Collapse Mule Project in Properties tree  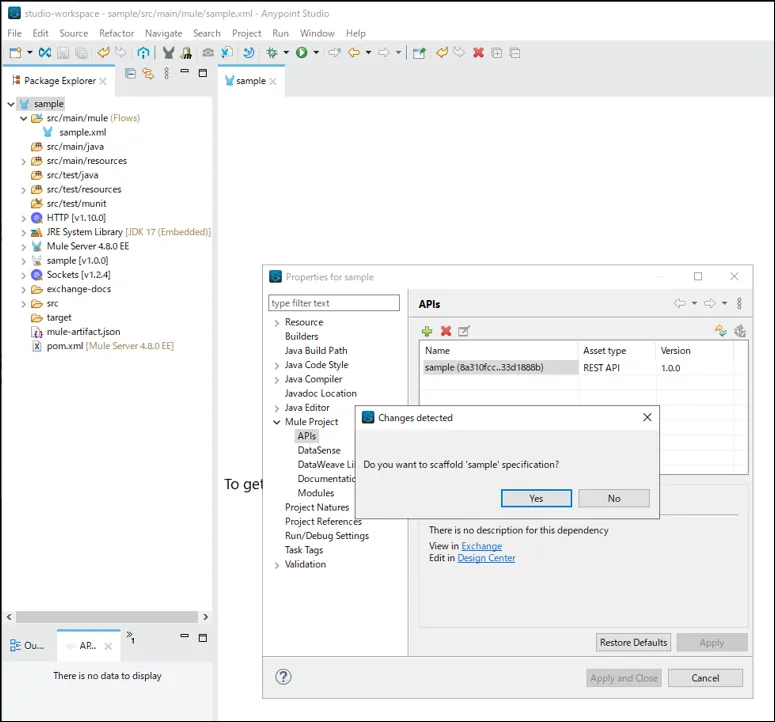(x=277, y=422)
